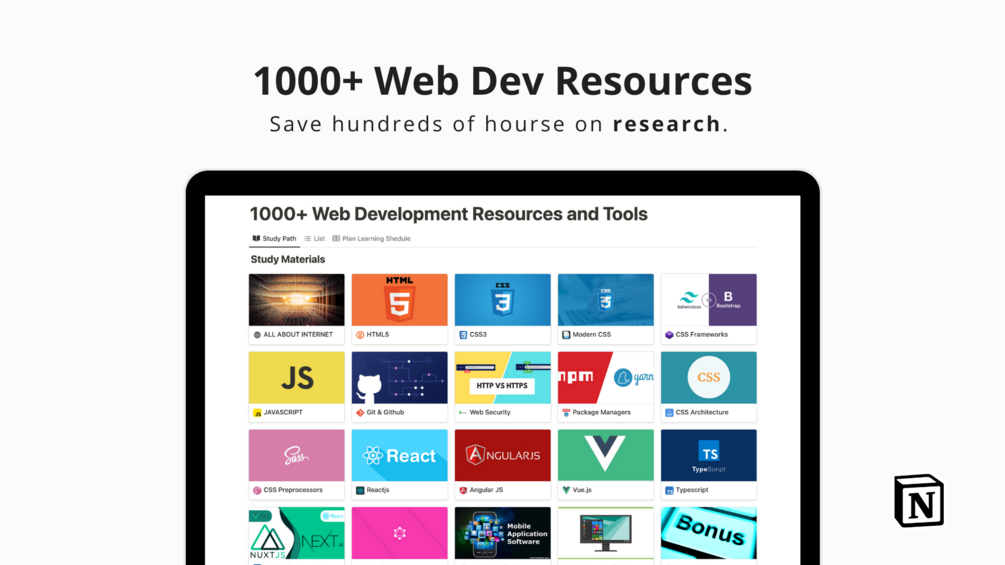The image size is (1005, 565).
Task: Open the Nuxt and Next JS card cover
Action: [x=297, y=533]
